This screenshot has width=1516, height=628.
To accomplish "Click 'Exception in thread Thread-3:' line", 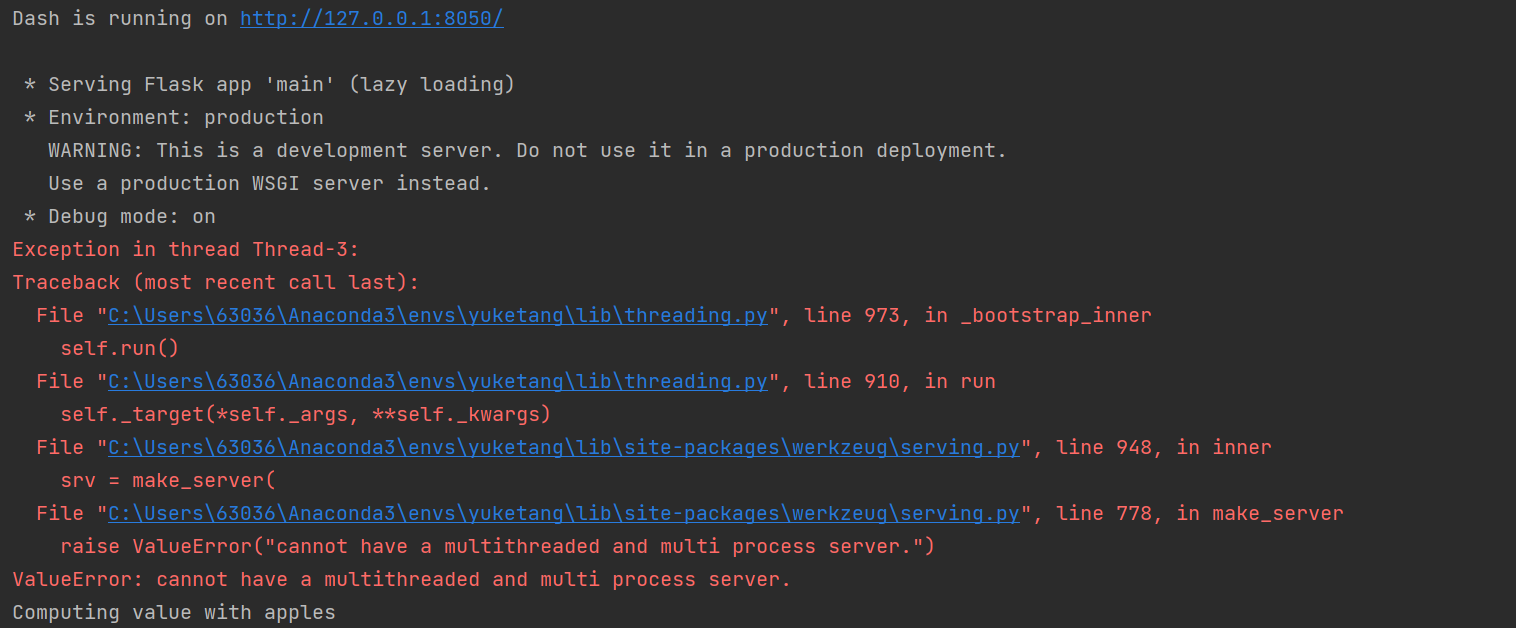I will pos(185,250).
